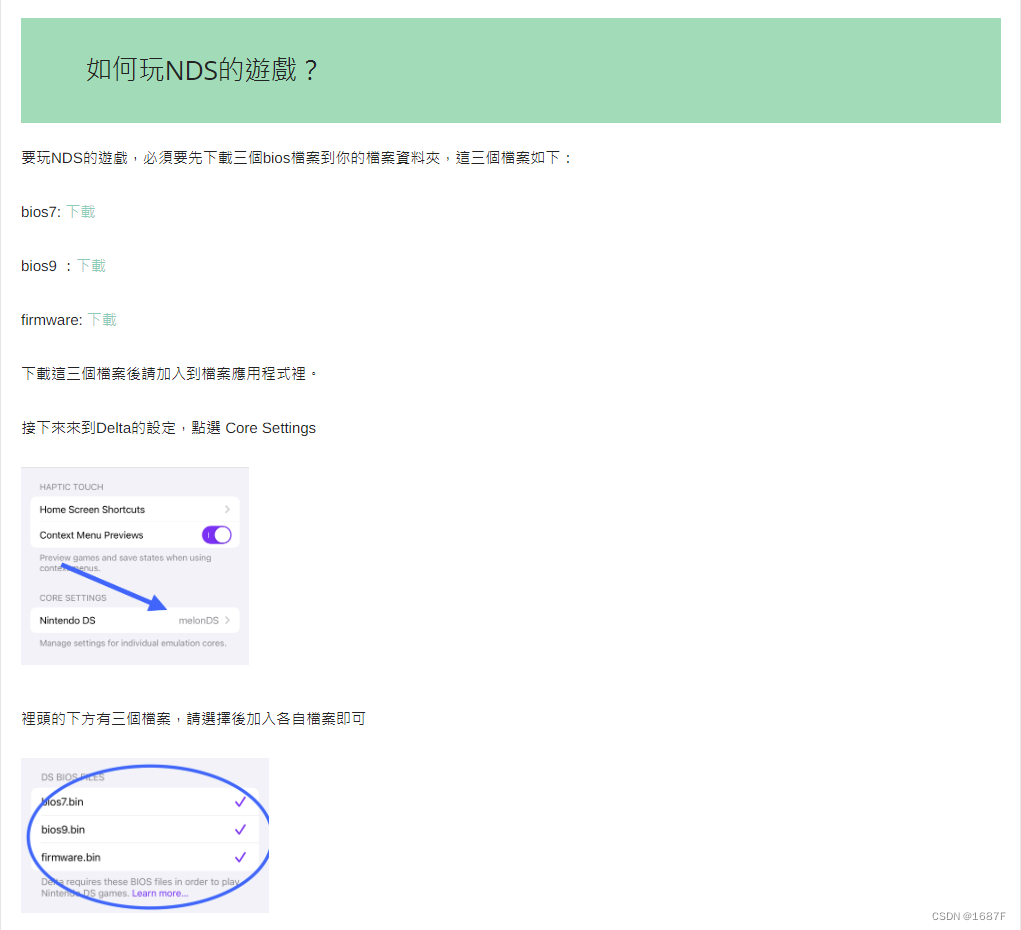Click the CORE SETTINGS section header
This screenshot has height=930, width=1021.
[73, 598]
